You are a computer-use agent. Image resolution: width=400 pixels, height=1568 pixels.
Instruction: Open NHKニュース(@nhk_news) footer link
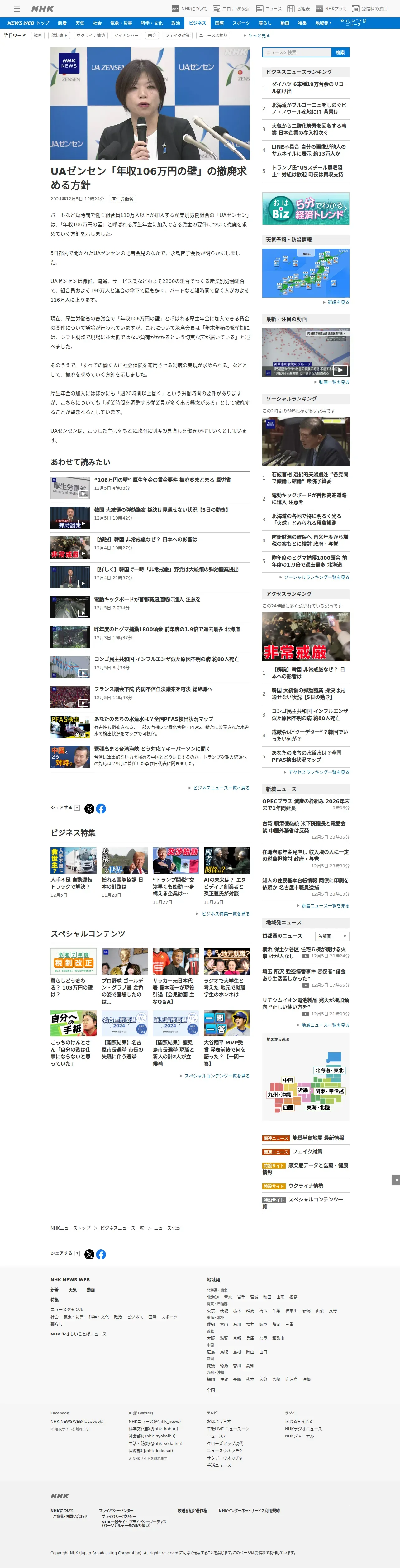[x=155, y=1421]
